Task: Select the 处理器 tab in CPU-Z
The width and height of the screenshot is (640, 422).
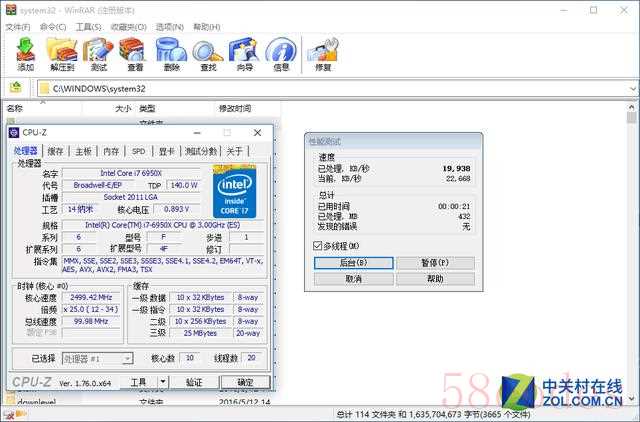Action: (x=26, y=151)
